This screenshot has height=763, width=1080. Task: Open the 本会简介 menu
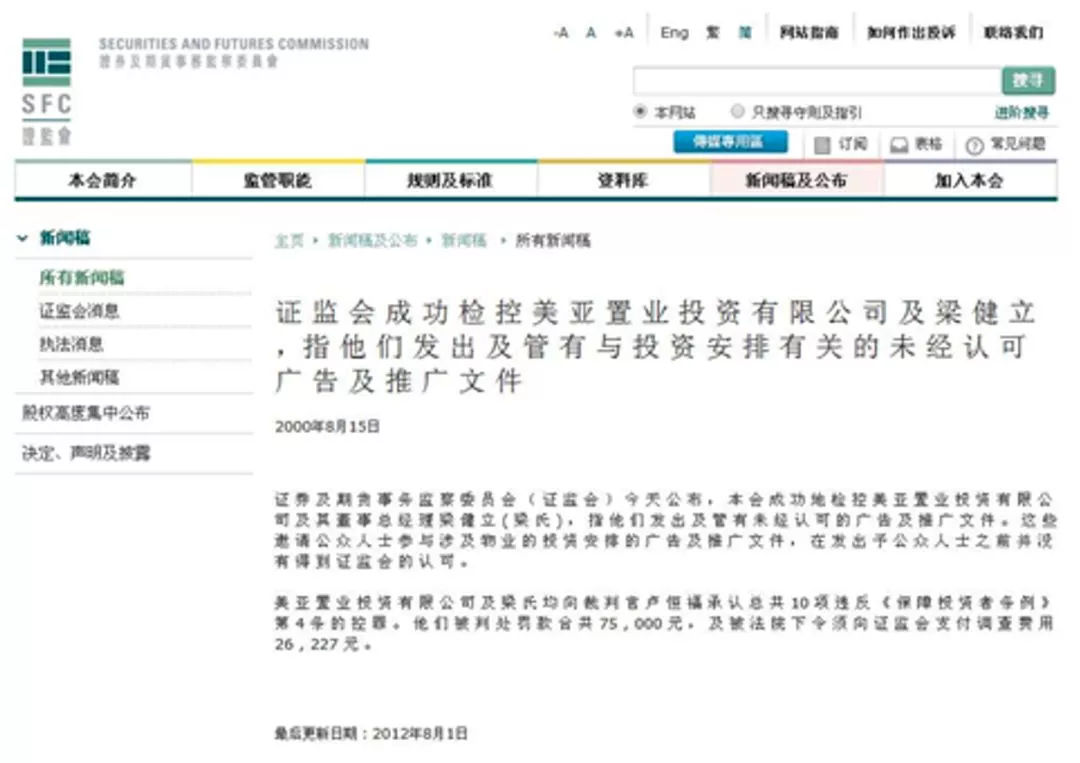tap(103, 180)
